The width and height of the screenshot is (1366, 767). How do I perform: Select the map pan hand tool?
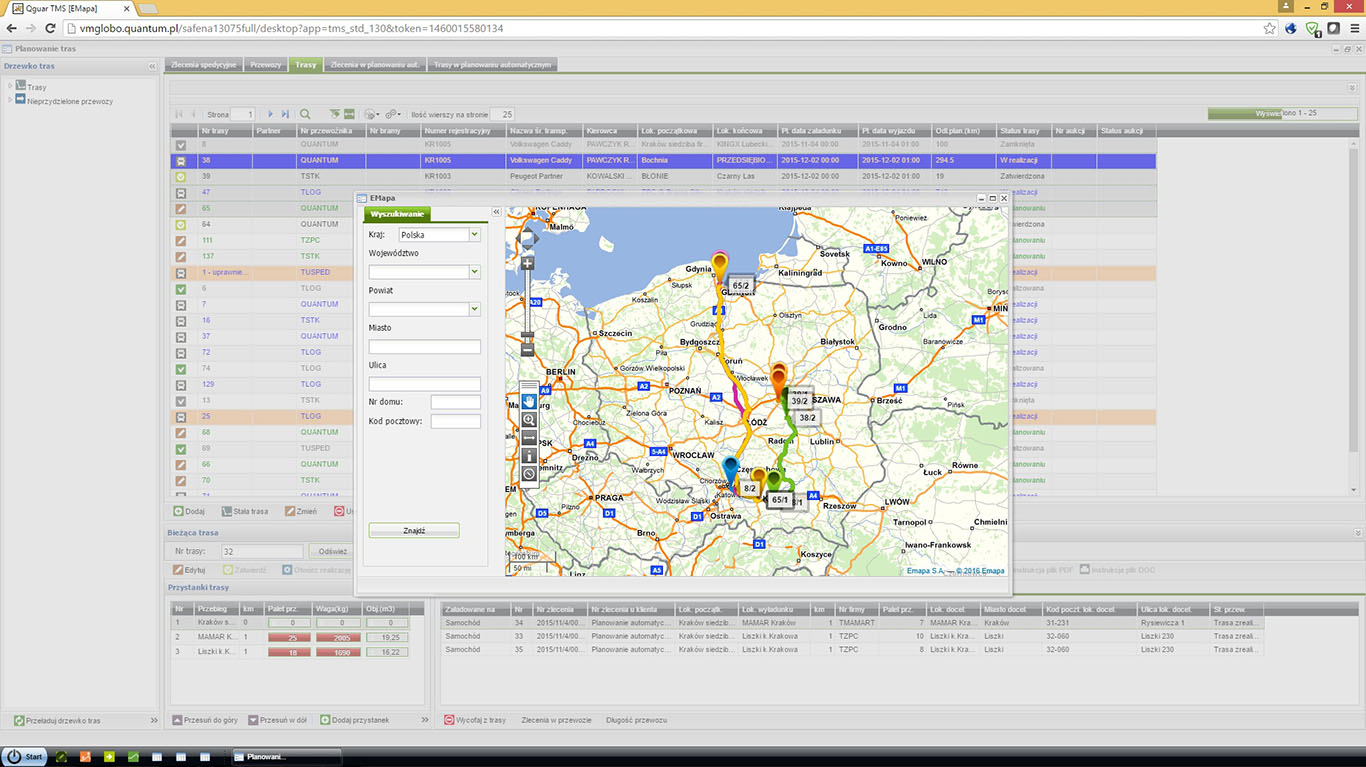[529, 401]
